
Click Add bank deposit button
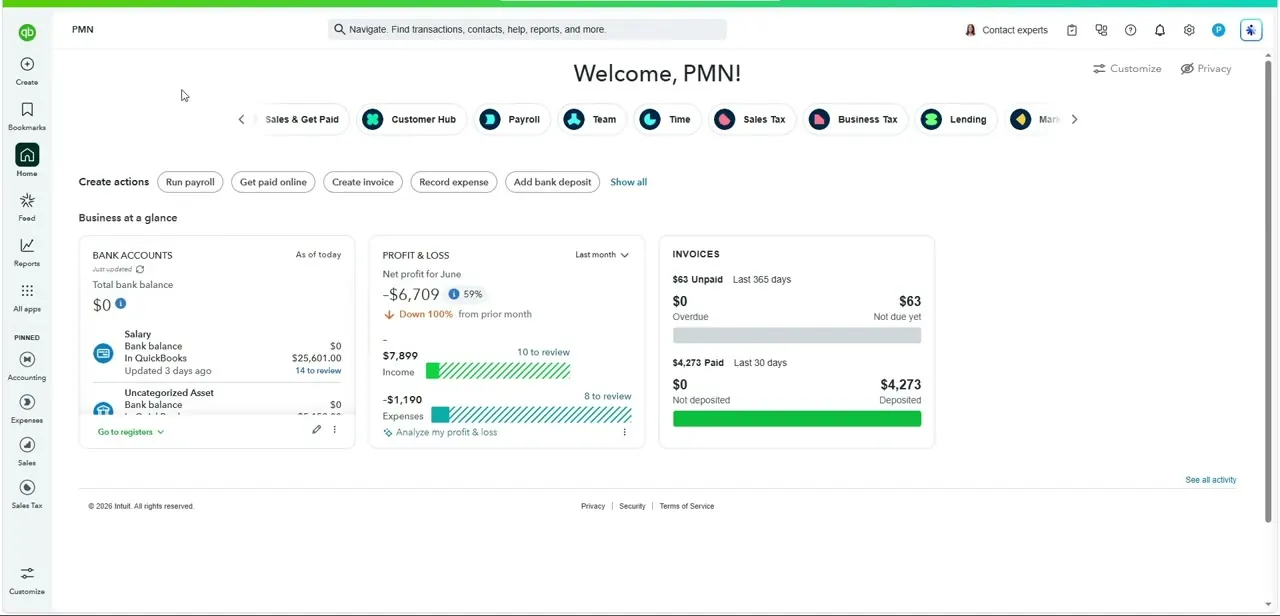click(x=552, y=182)
